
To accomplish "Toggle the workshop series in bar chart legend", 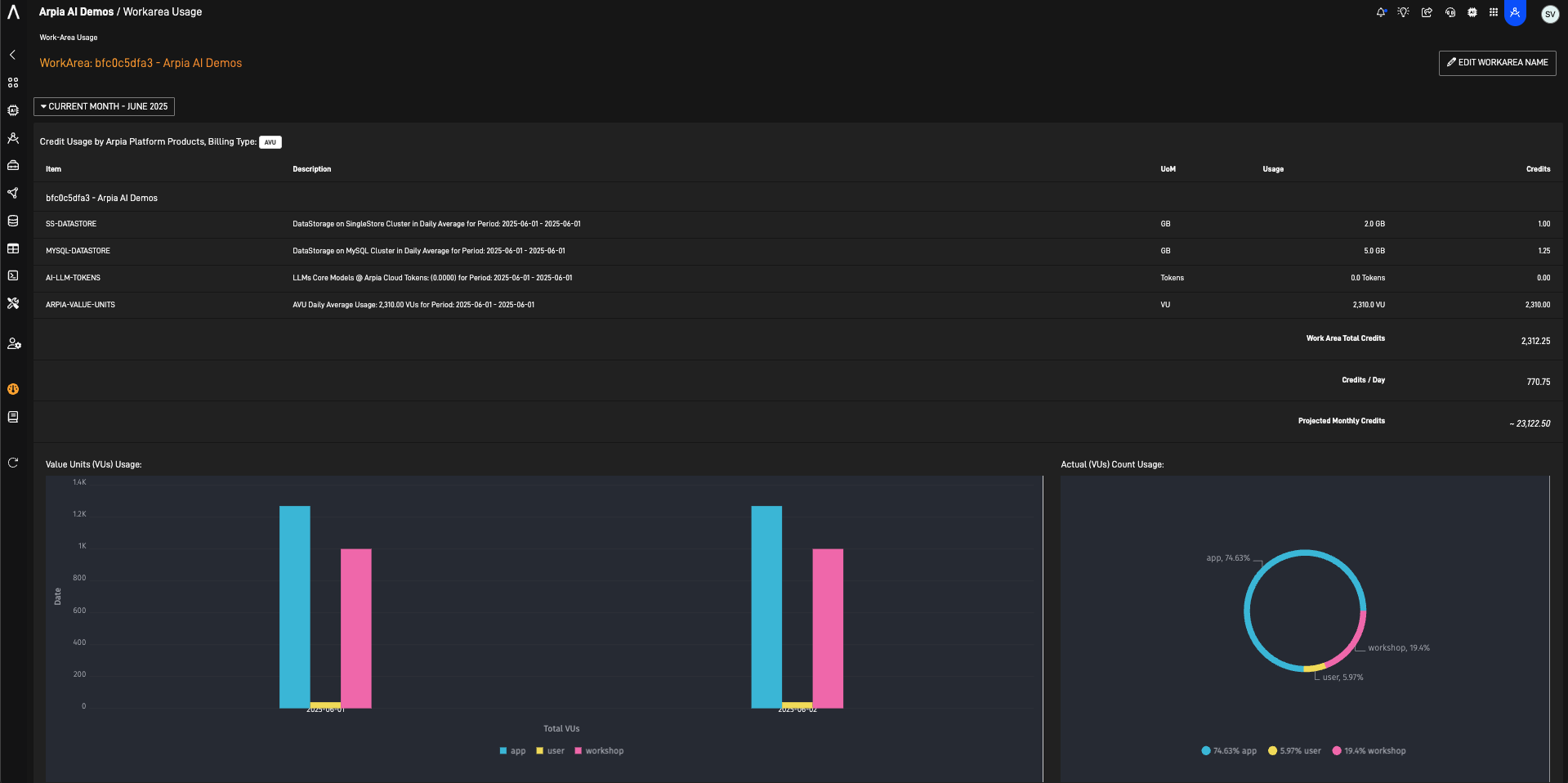I will tap(599, 751).
